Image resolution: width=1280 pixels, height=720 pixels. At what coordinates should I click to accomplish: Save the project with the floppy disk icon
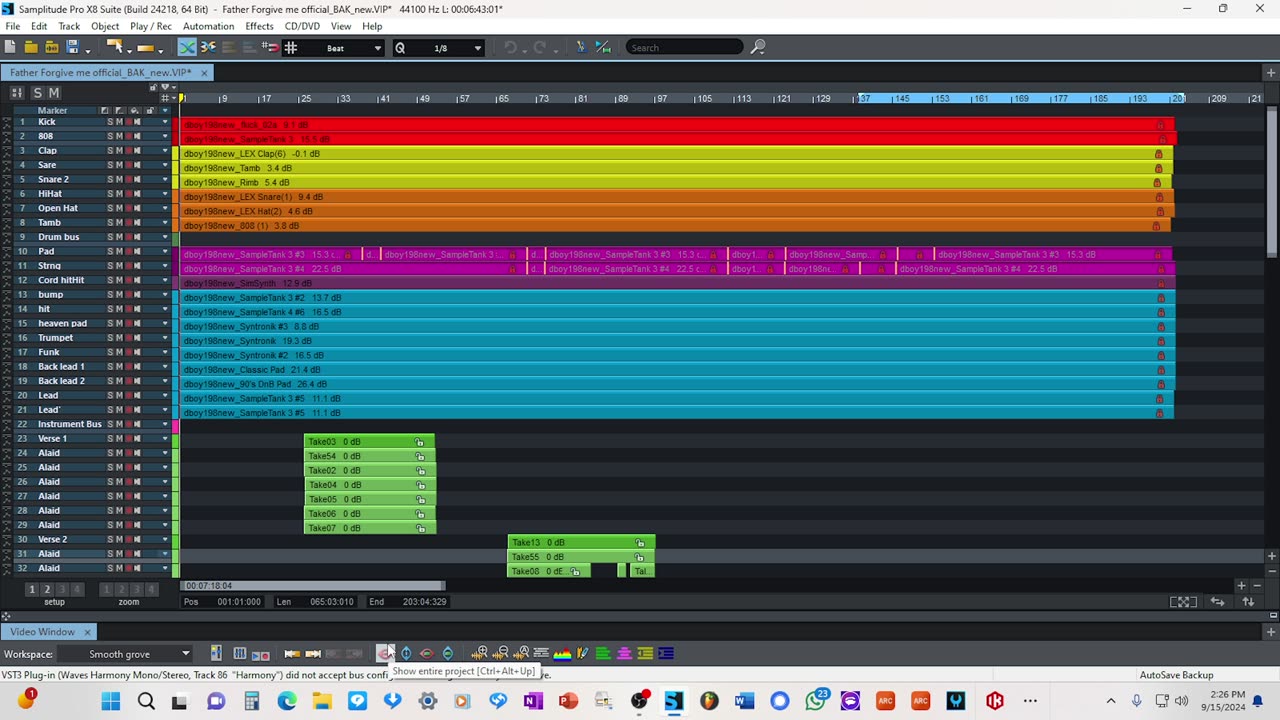72,47
